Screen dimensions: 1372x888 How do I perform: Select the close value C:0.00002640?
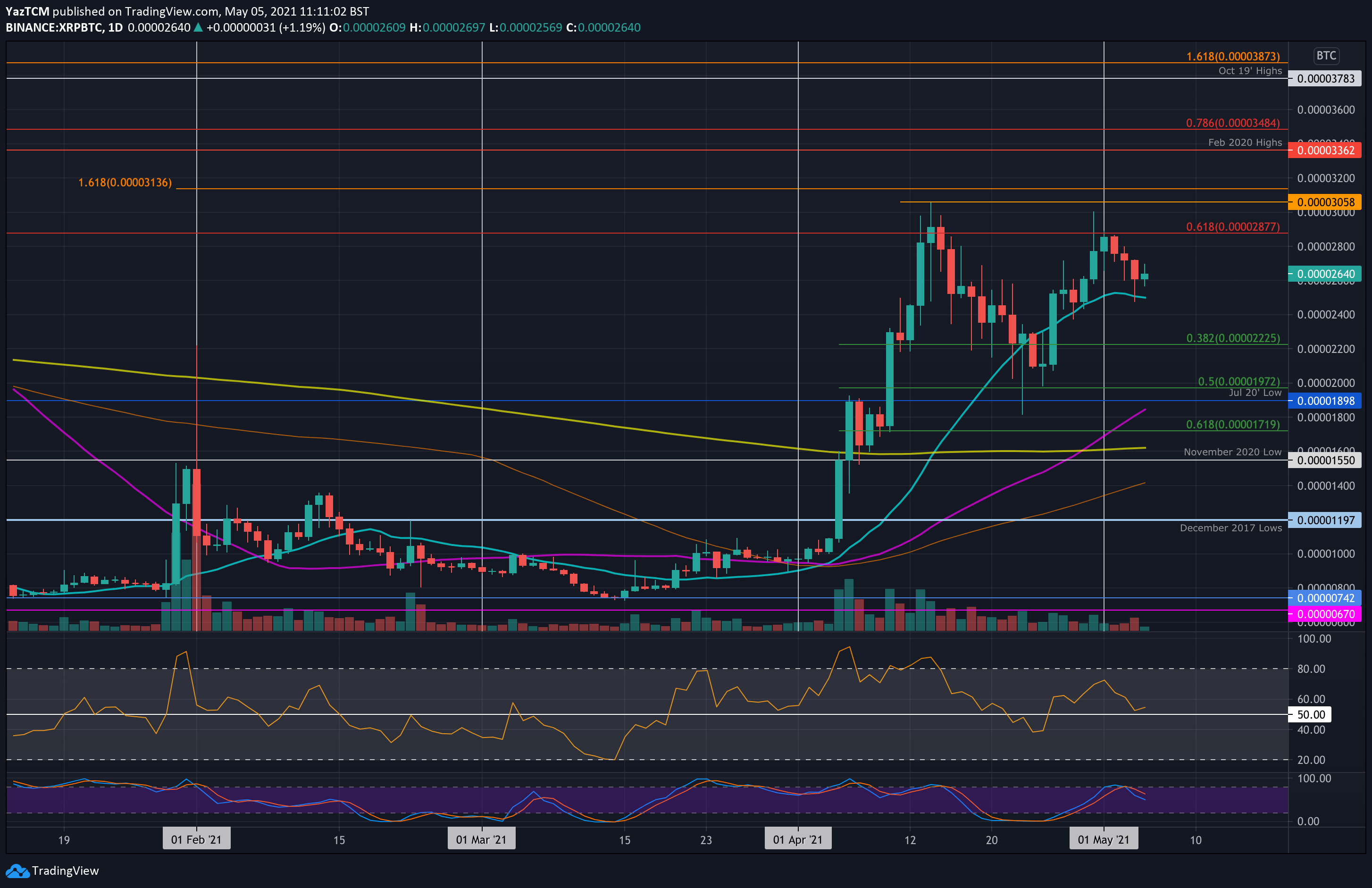[603, 28]
